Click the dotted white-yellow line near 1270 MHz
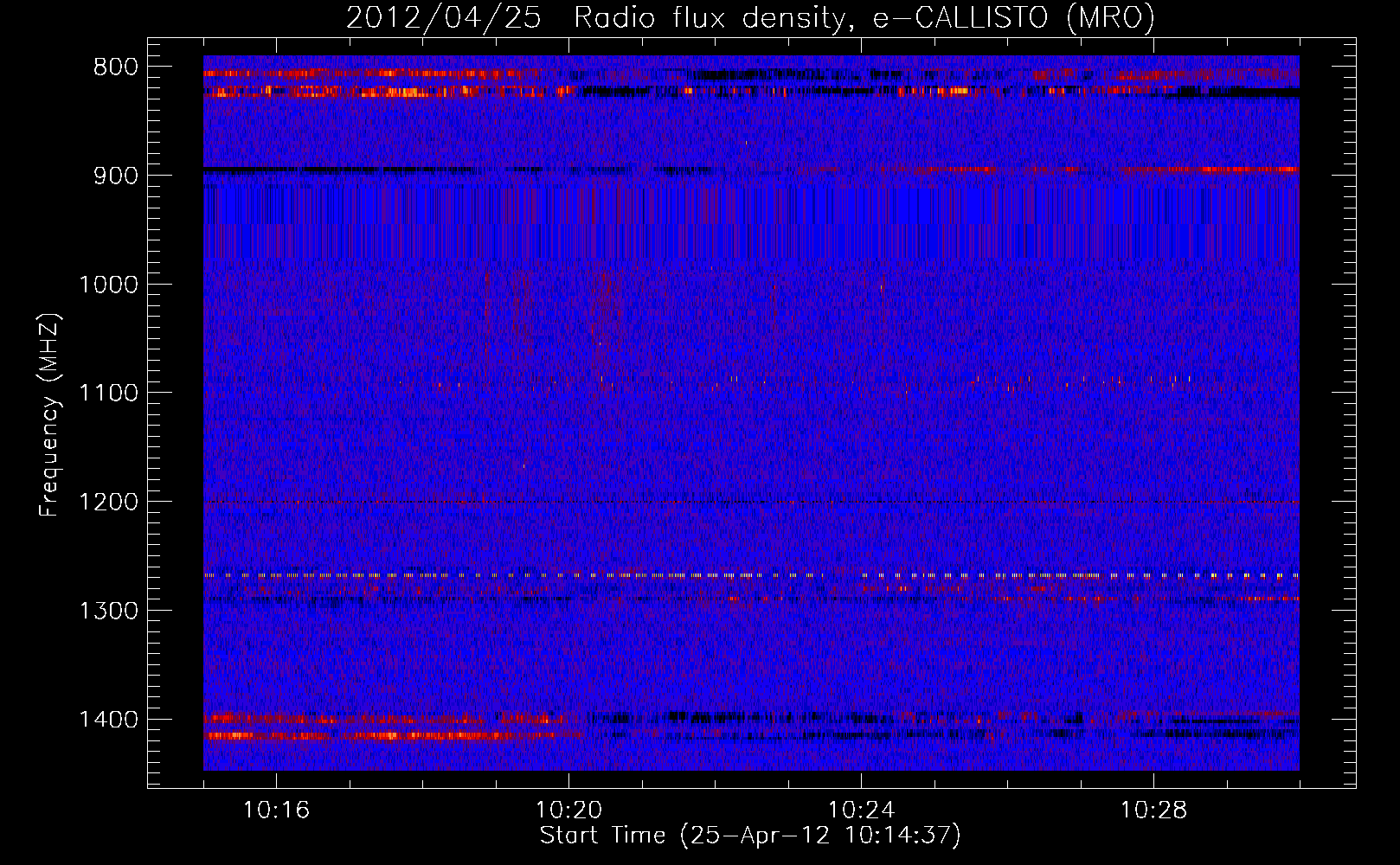 tap(751, 575)
